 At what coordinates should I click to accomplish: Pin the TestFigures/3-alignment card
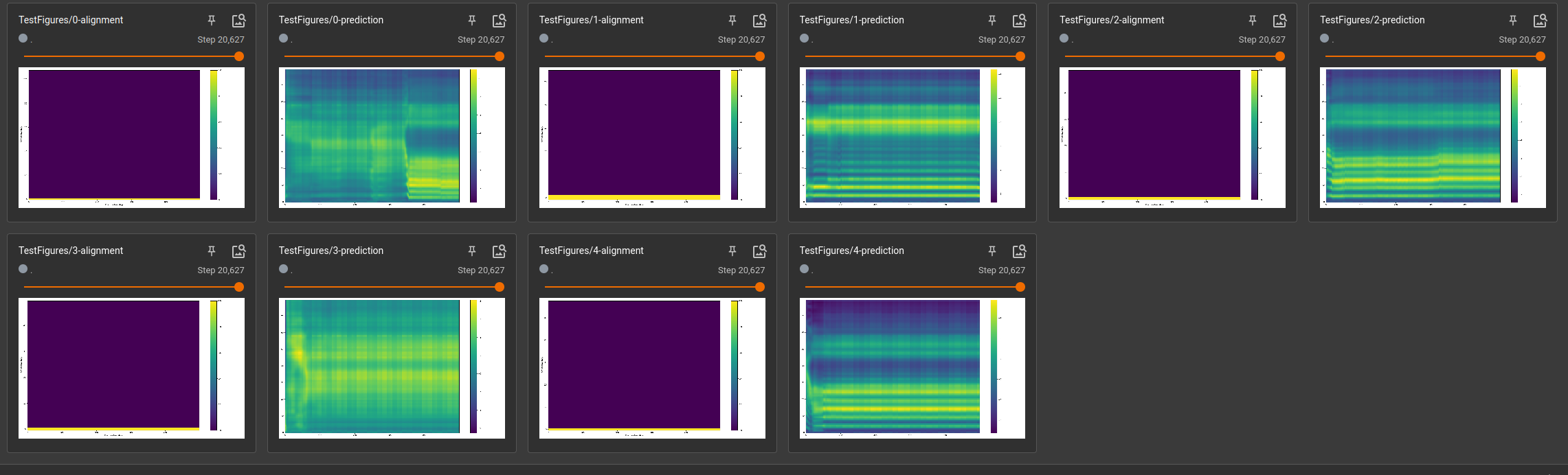click(x=212, y=251)
